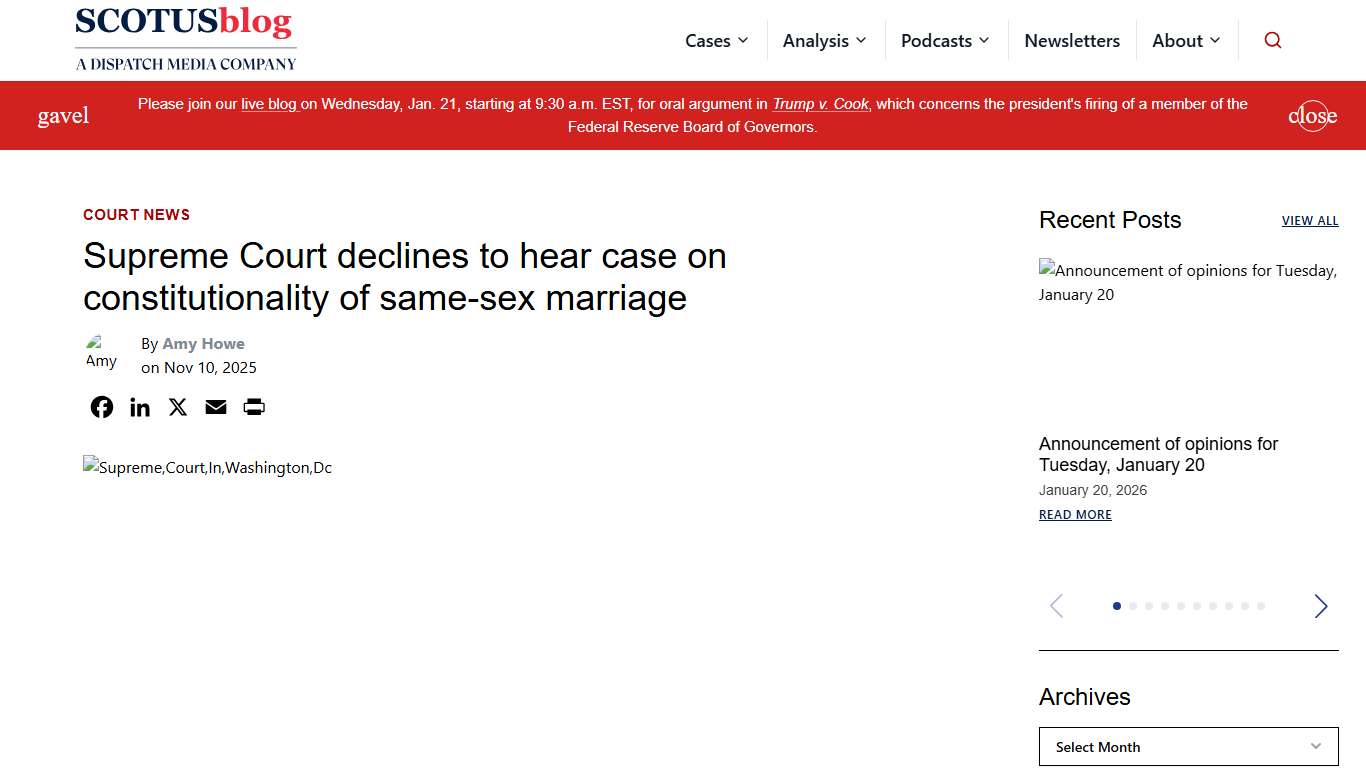1366x768 pixels.
Task: Email this article using the envelope icon
Action: [x=215, y=407]
